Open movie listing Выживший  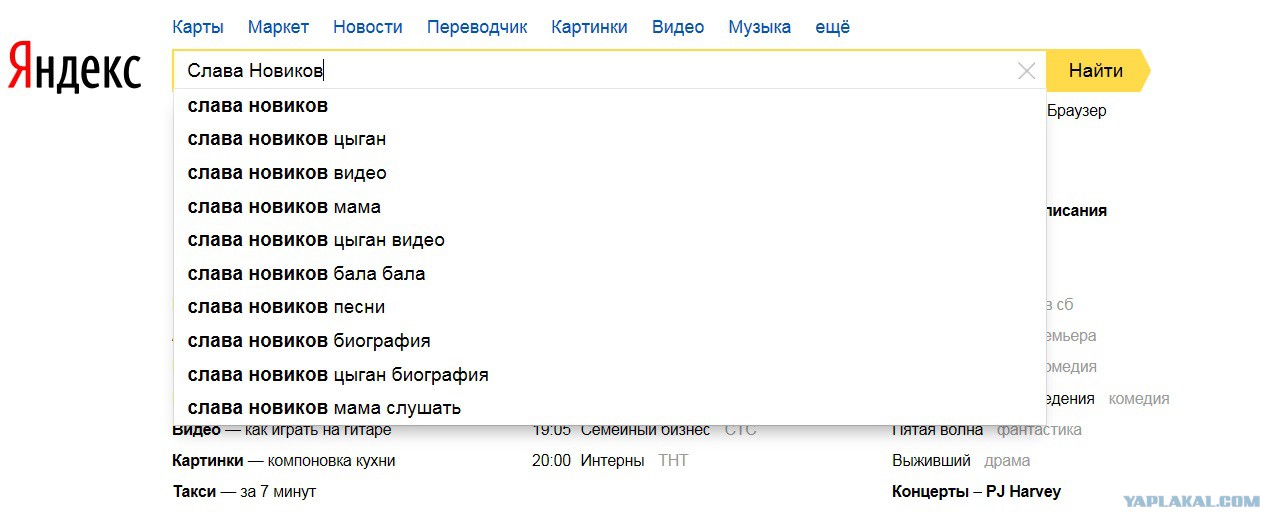[961, 461]
